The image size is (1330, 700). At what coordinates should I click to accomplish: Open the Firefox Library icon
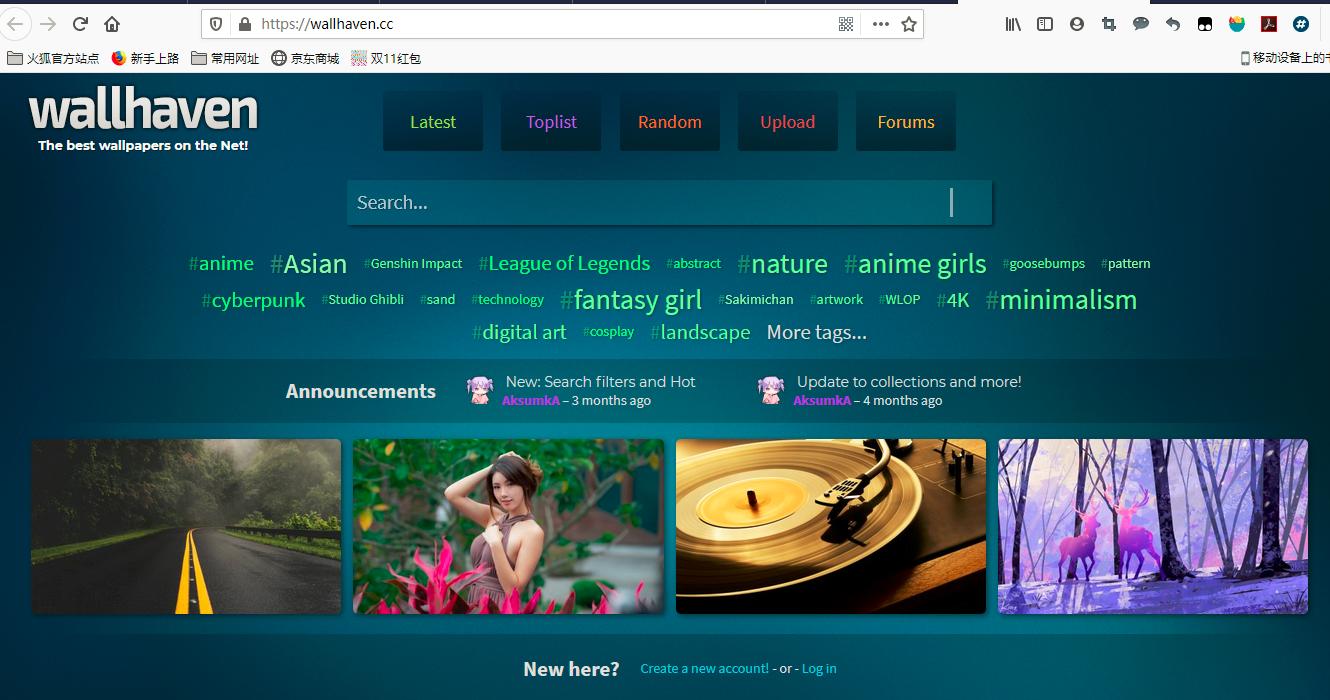1013,24
